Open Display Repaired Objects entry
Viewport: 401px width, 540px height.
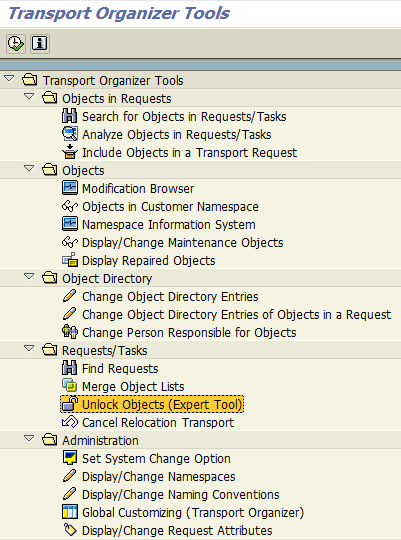coord(149,261)
